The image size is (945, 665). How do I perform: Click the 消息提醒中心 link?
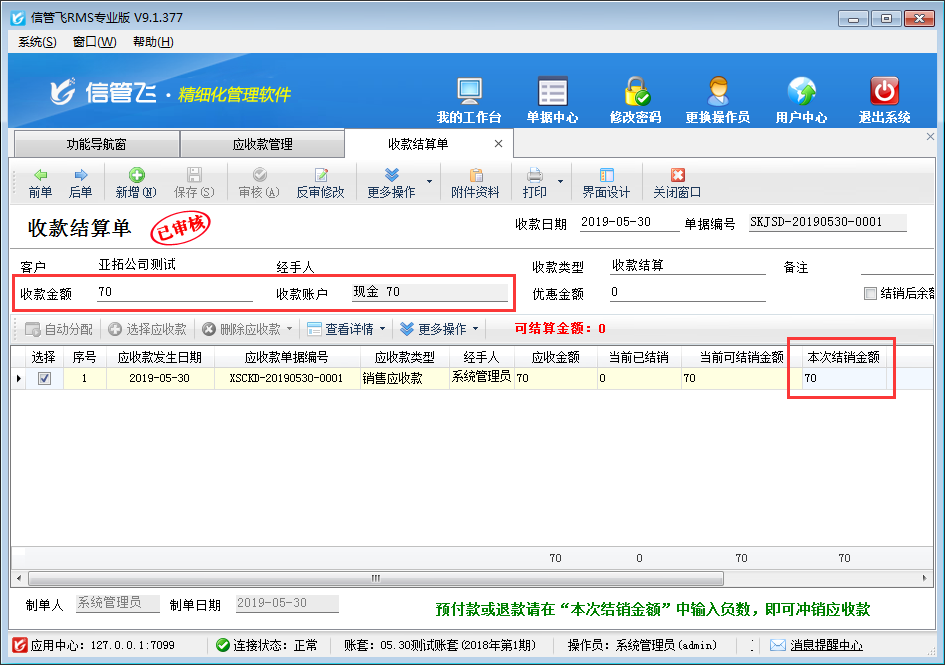click(x=826, y=646)
